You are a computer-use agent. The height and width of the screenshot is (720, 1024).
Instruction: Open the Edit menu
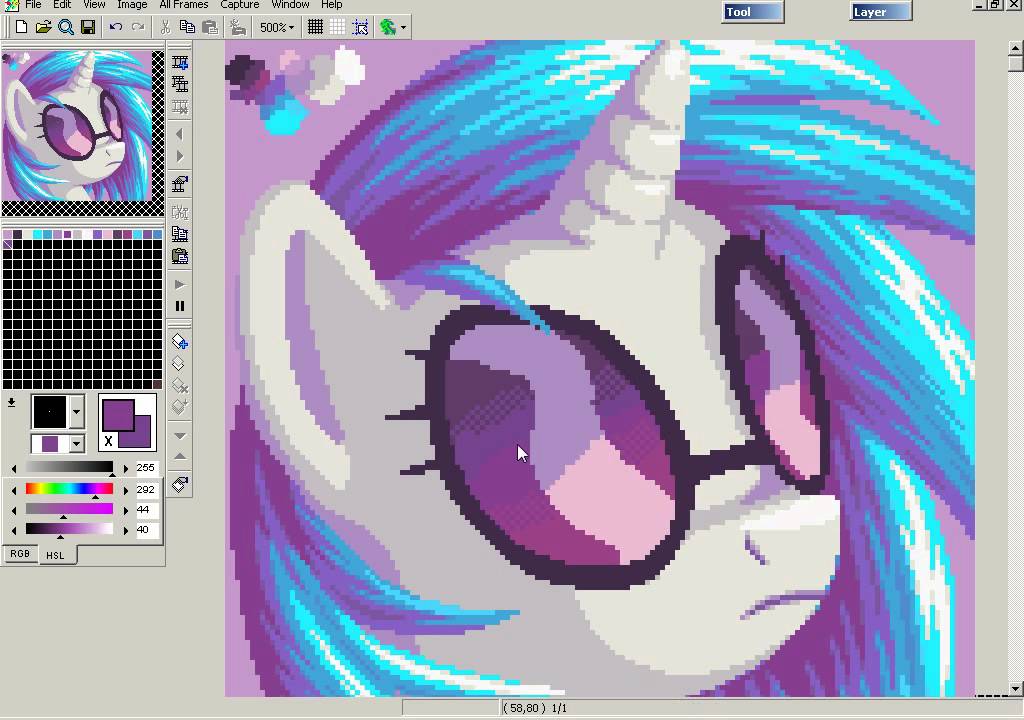click(62, 5)
